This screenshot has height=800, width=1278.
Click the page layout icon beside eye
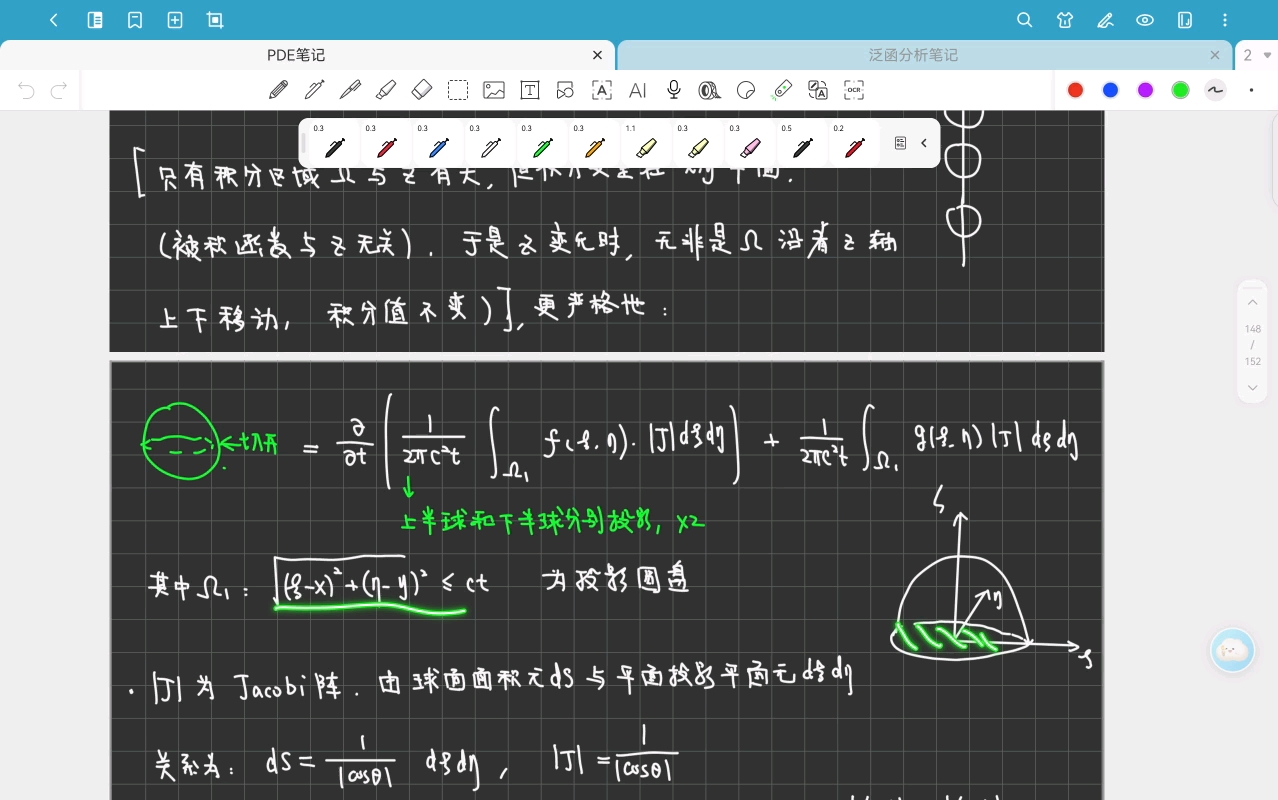tap(1185, 20)
